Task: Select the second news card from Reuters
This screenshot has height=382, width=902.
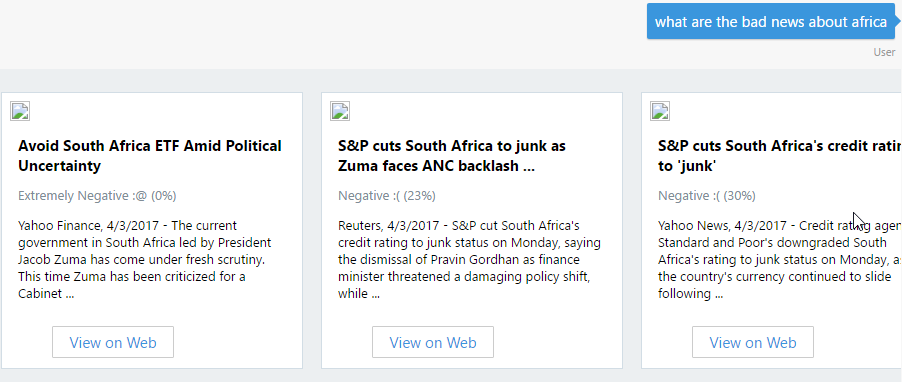Action: point(472,230)
